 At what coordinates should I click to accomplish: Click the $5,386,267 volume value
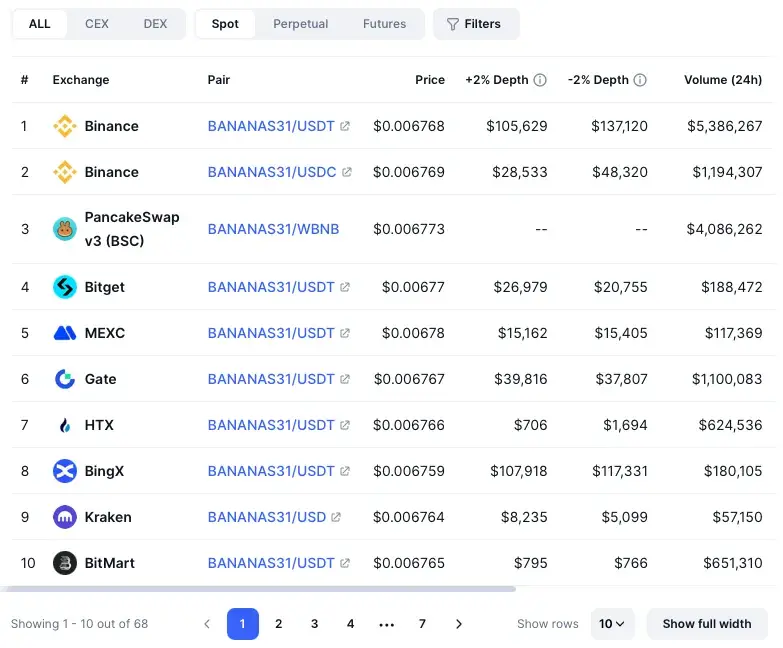(725, 126)
